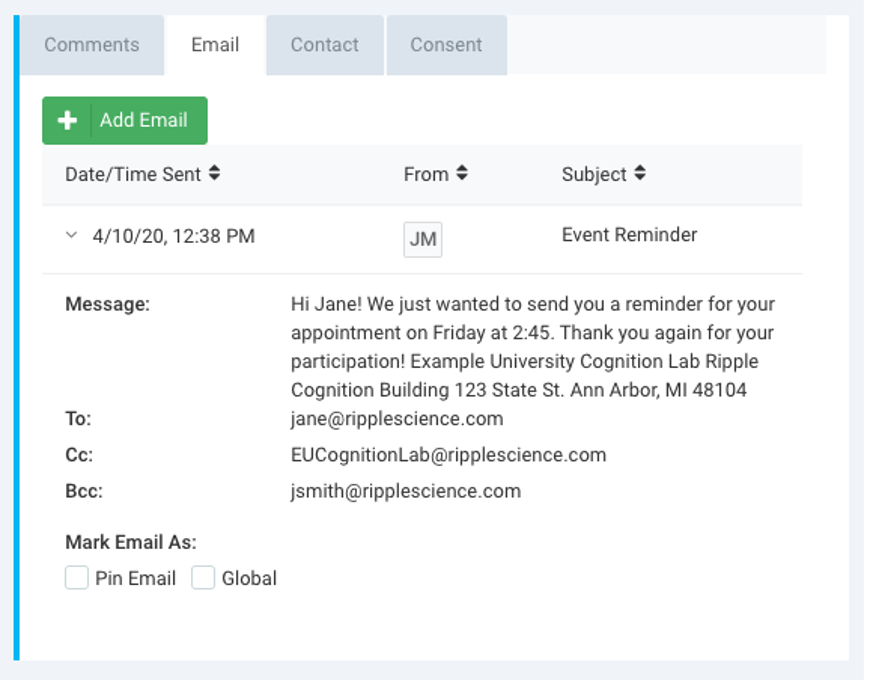
Task: Click the jsmith@ripplescience.com Bcc address
Action: (405, 491)
